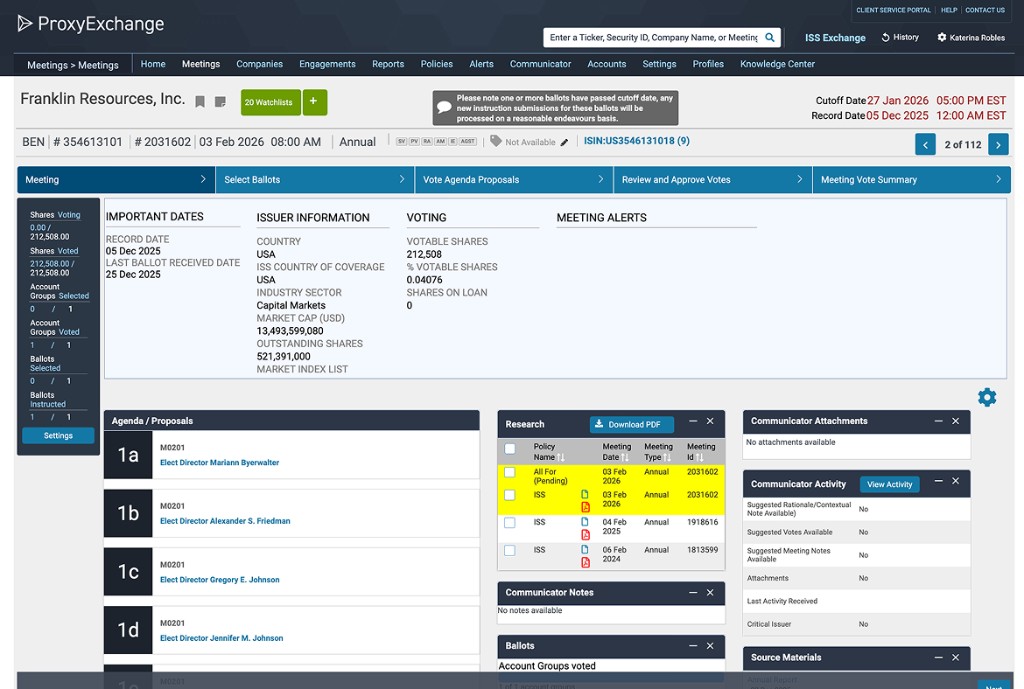Open the Alerts menu
1024x689 pixels.
(x=481, y=64)
